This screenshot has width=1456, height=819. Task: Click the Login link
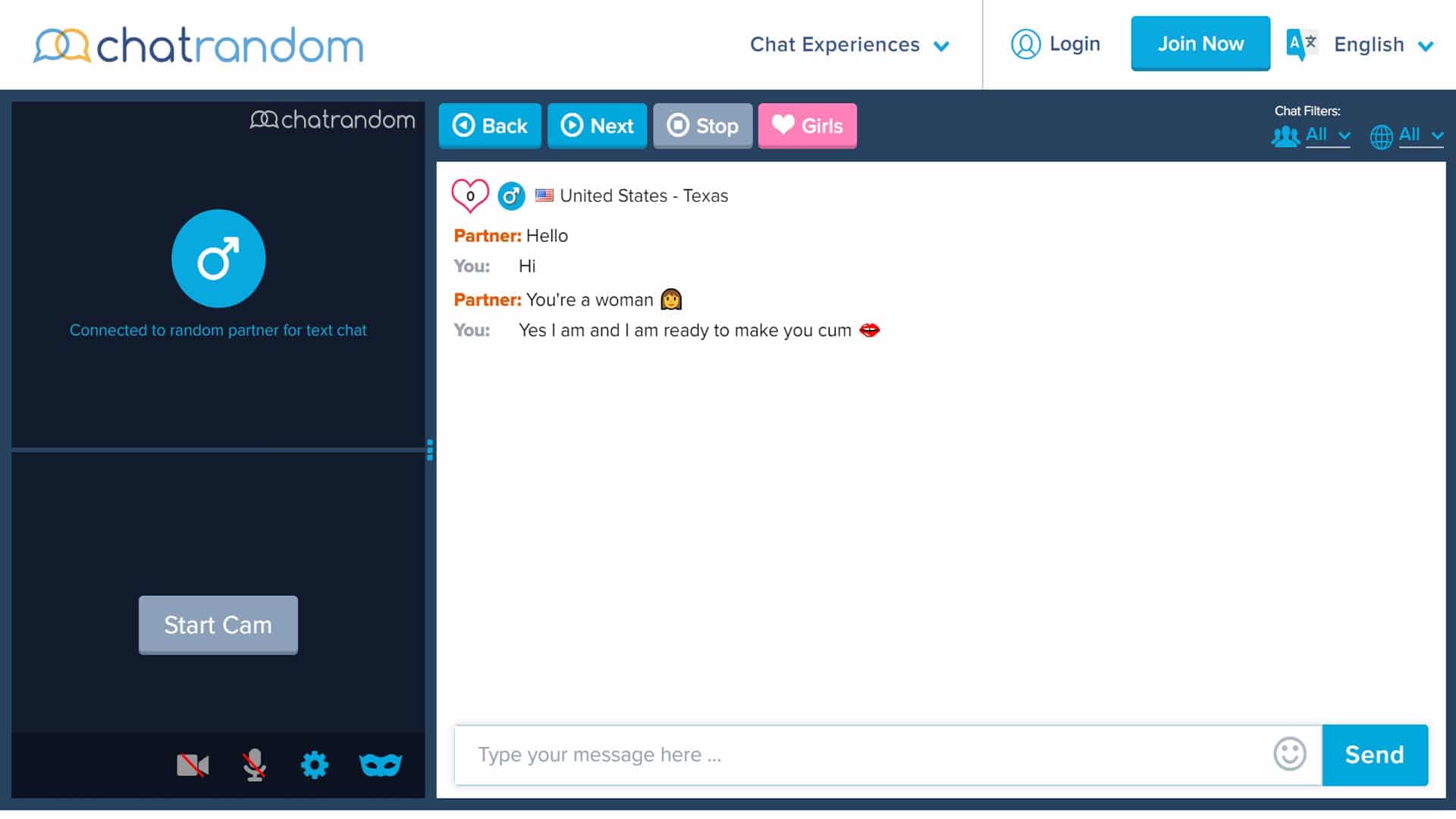coord(1056,44)
